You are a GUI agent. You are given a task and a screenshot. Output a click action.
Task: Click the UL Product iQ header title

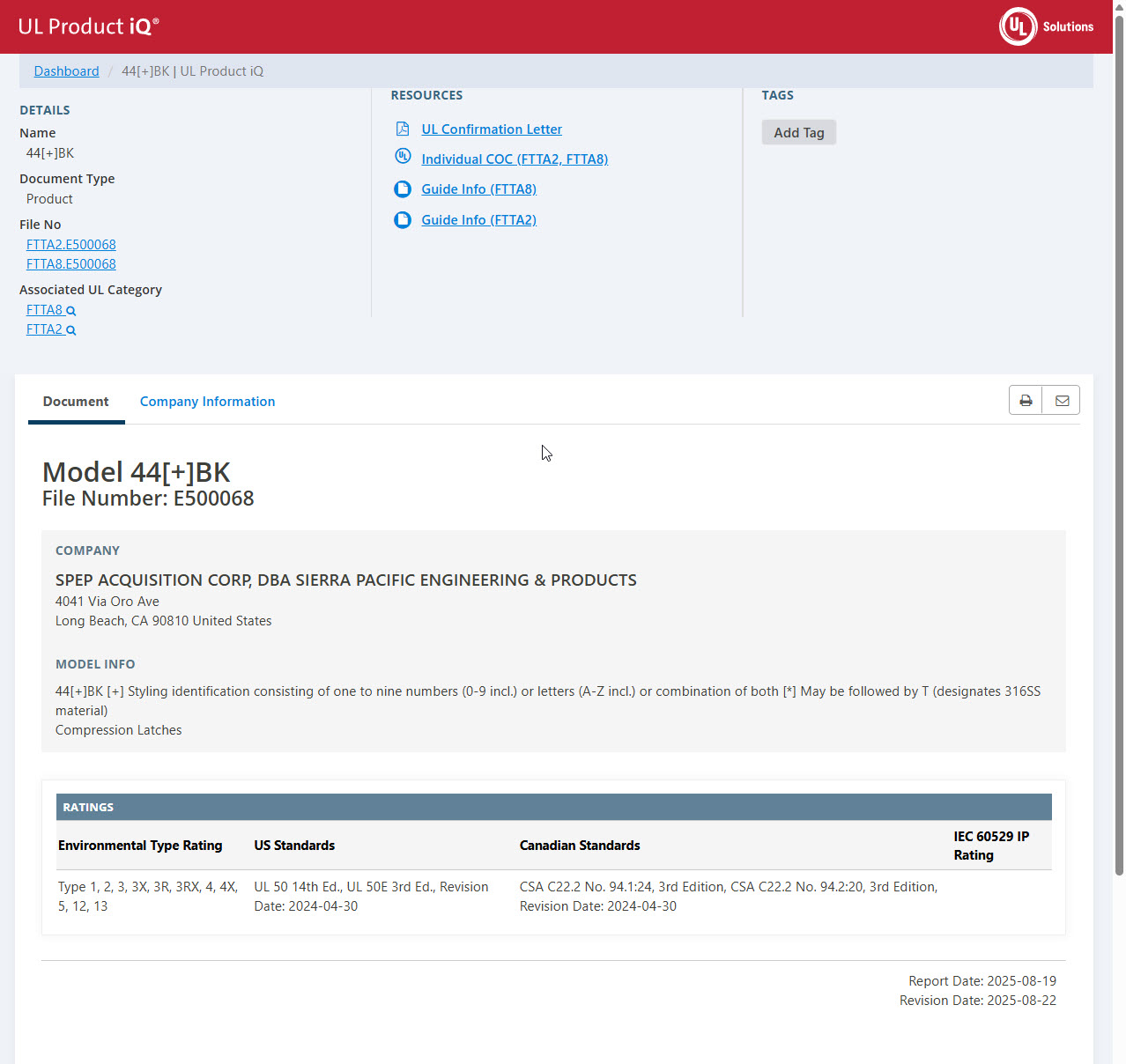(88, 26)
